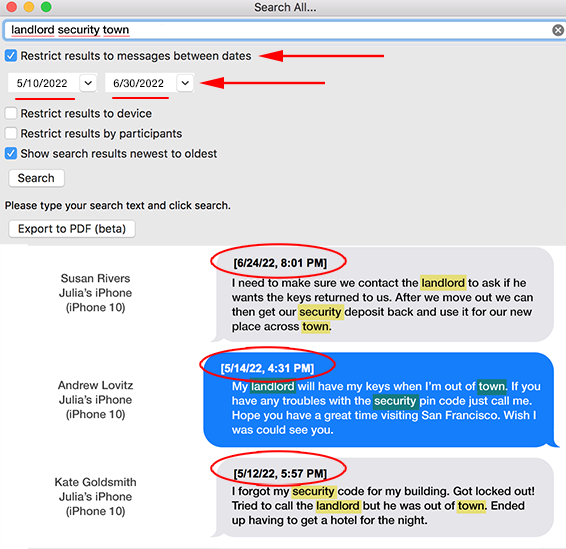566x549 pixels.
Task: Edit the 6/30/2022 end date field
Action: [141, 83]
